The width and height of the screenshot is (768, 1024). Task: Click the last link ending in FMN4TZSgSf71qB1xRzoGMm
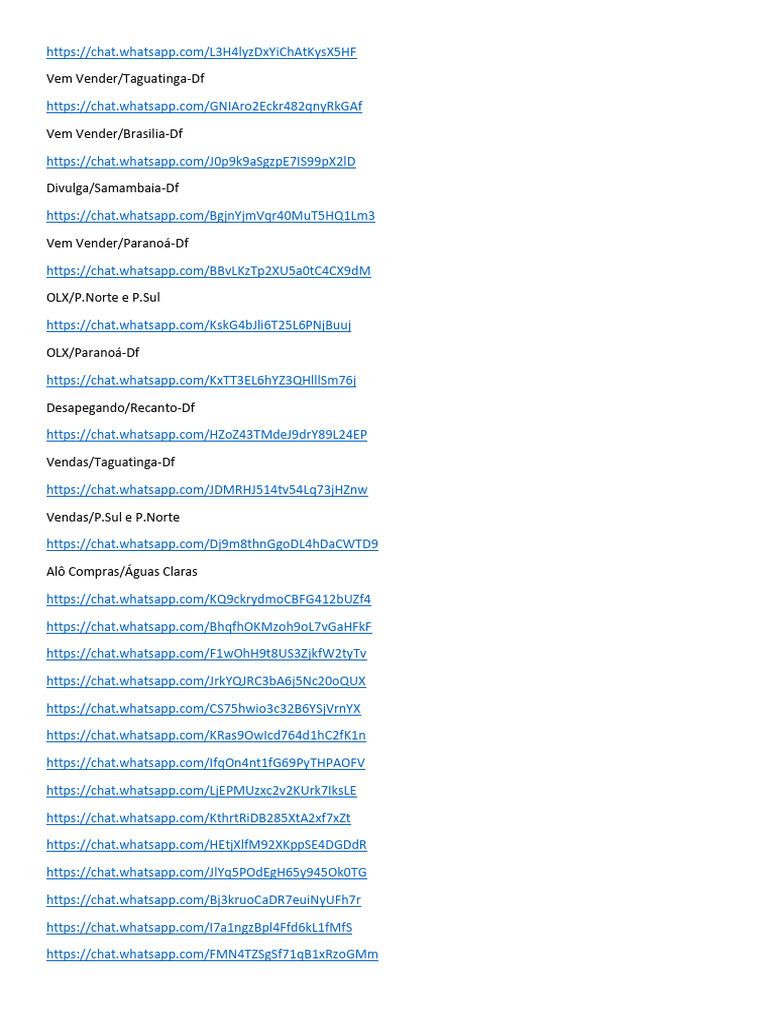(212, 954)
